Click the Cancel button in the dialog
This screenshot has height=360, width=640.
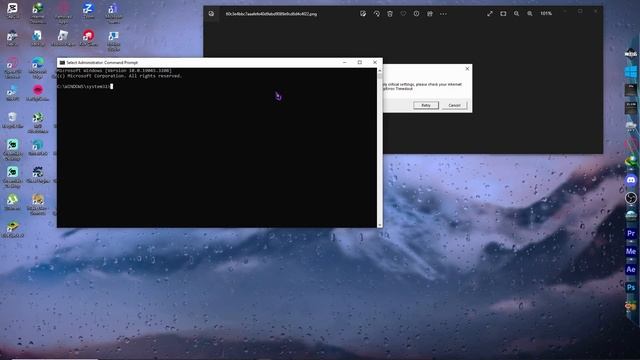[454, 105]
